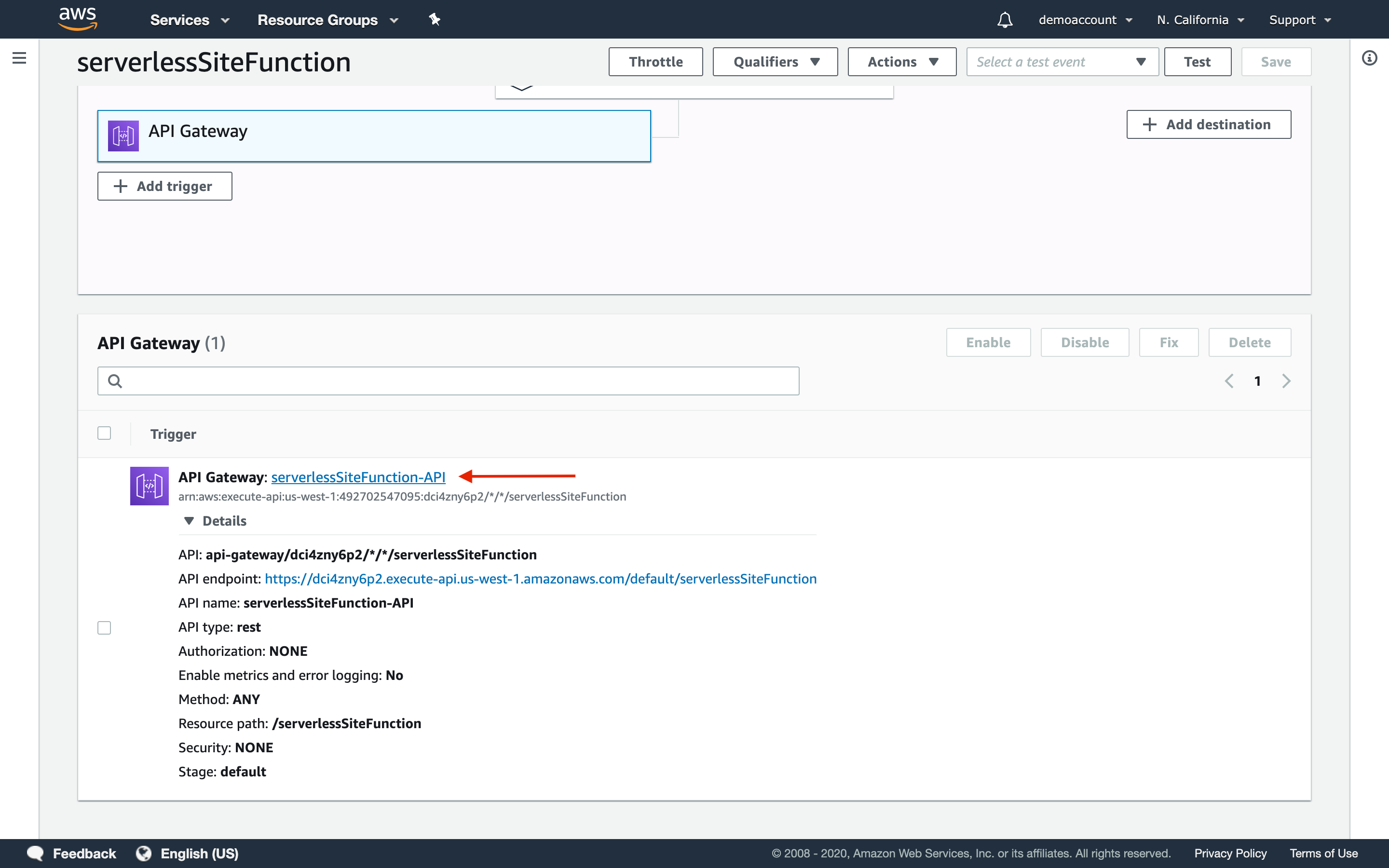Open the pin shortcuts icon in navbar
Viewport: 1389px width, 868px height.
coord(435,19)
